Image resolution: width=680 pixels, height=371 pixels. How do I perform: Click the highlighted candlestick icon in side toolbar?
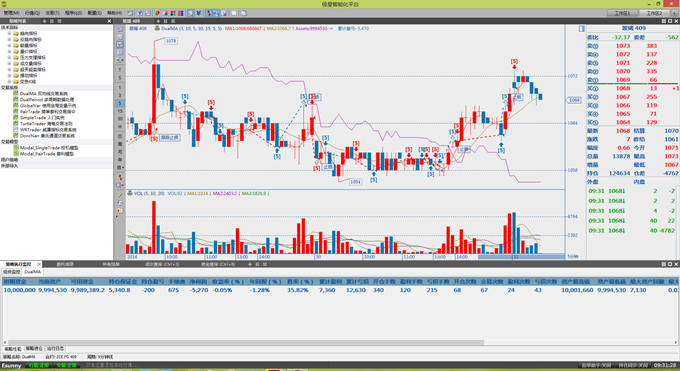(x=120, y=44)
